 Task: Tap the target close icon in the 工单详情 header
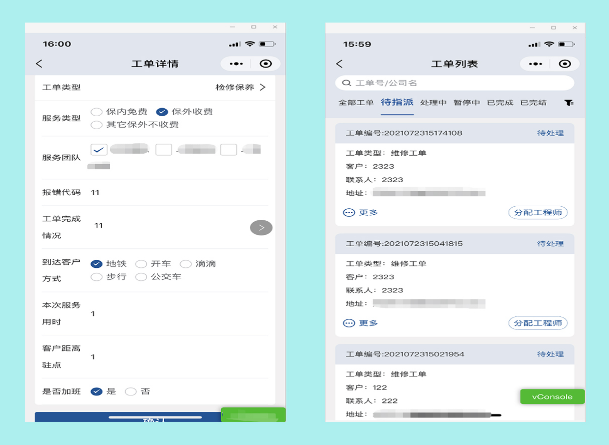[x=266, y=64]
